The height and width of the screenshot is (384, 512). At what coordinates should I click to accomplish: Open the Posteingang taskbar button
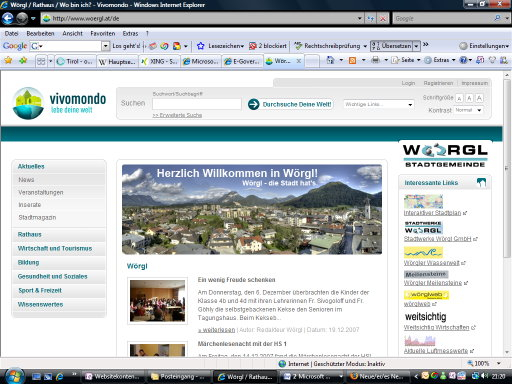pyautogui.click(x=178, y=377)
